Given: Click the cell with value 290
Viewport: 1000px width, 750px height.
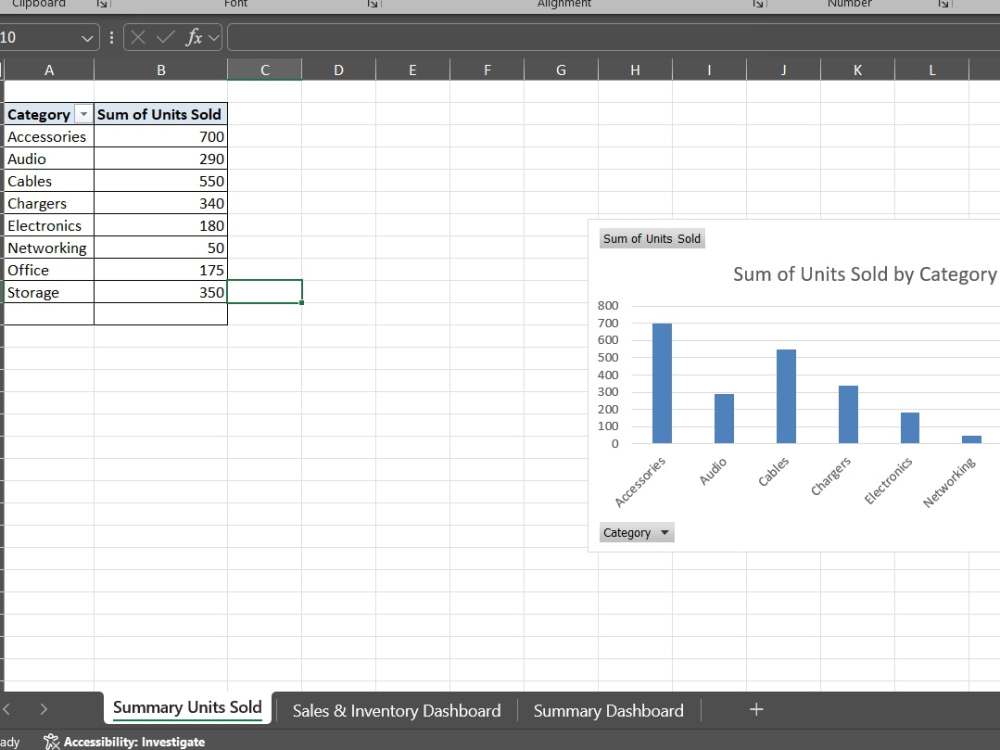Looking at the screenshot, I should [161, 159].
